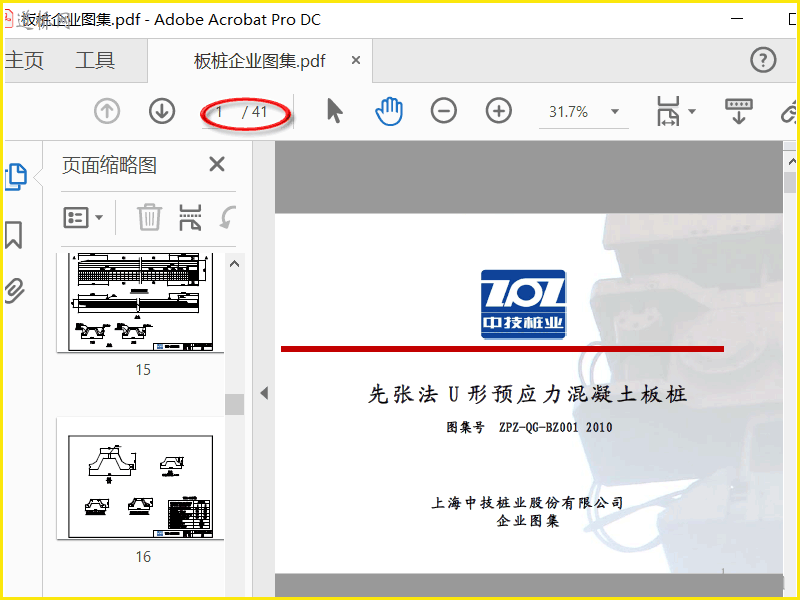Switch to the 工具 tab

pos(95,60)
